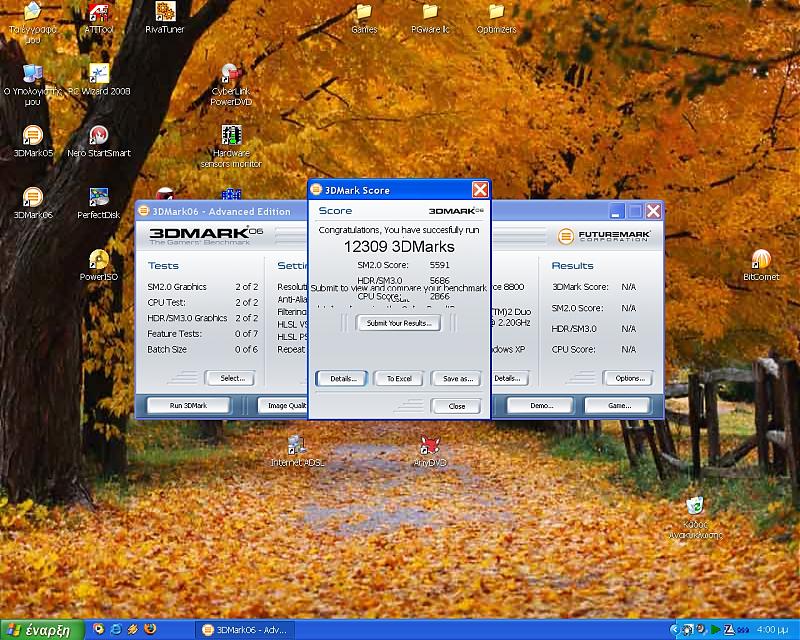Close the 3DMark Score dialog
The width and height of the screenshot is (800, 640).
[x=480, y=190]
